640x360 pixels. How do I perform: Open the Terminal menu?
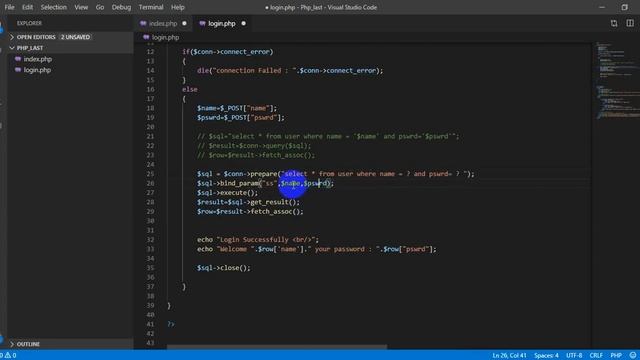(151, 7)
